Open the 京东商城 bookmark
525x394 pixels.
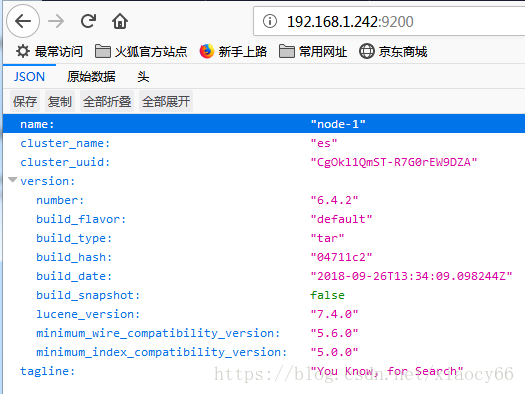tap(393, 52)
